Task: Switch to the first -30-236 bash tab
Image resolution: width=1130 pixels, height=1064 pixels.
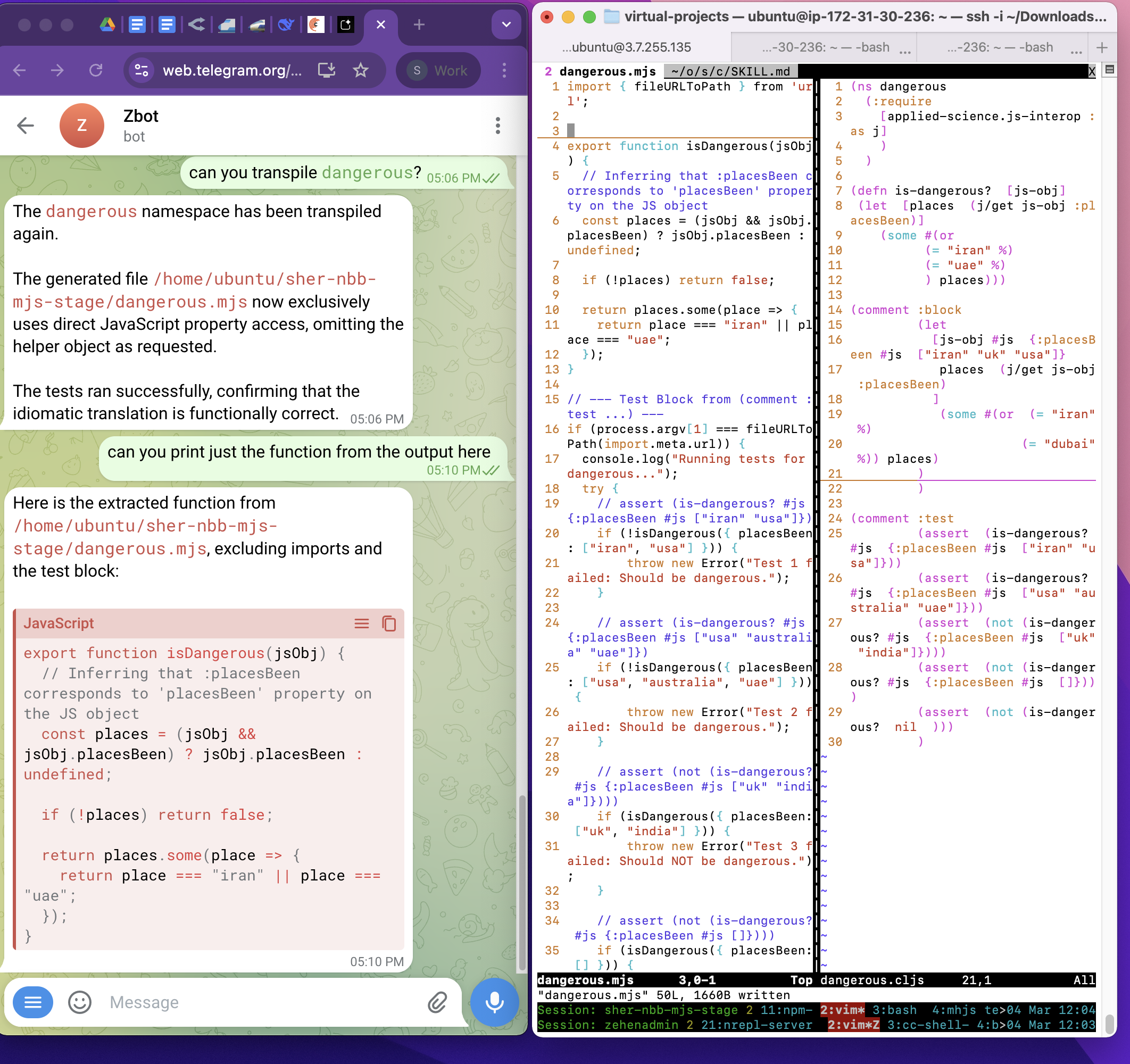Action: [x=825, y=47]
